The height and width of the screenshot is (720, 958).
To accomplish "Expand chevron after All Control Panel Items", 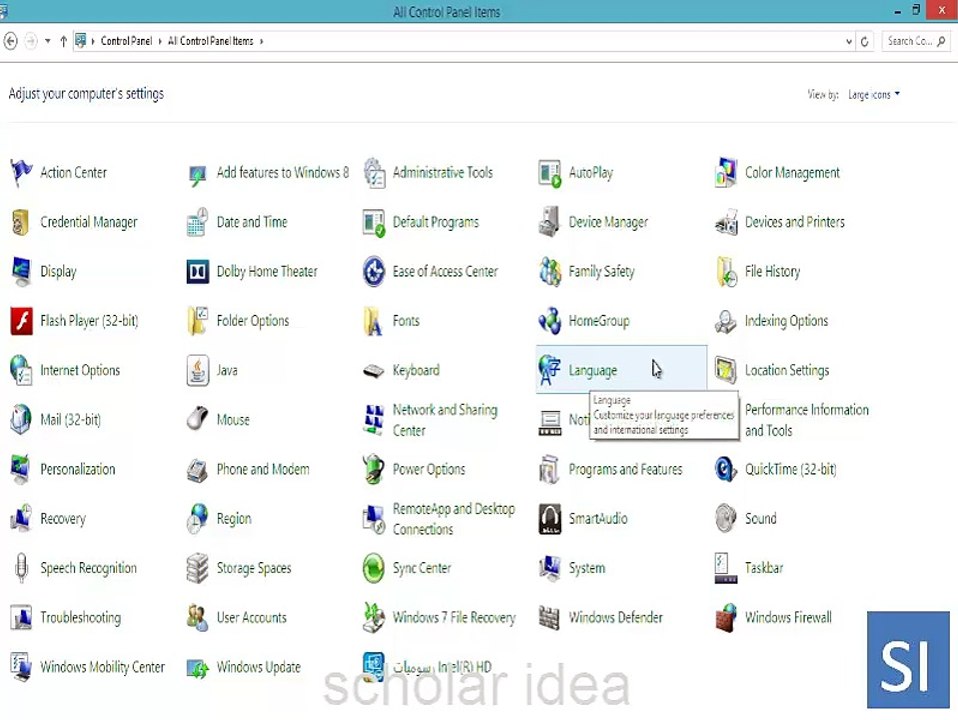I will 261,42.
